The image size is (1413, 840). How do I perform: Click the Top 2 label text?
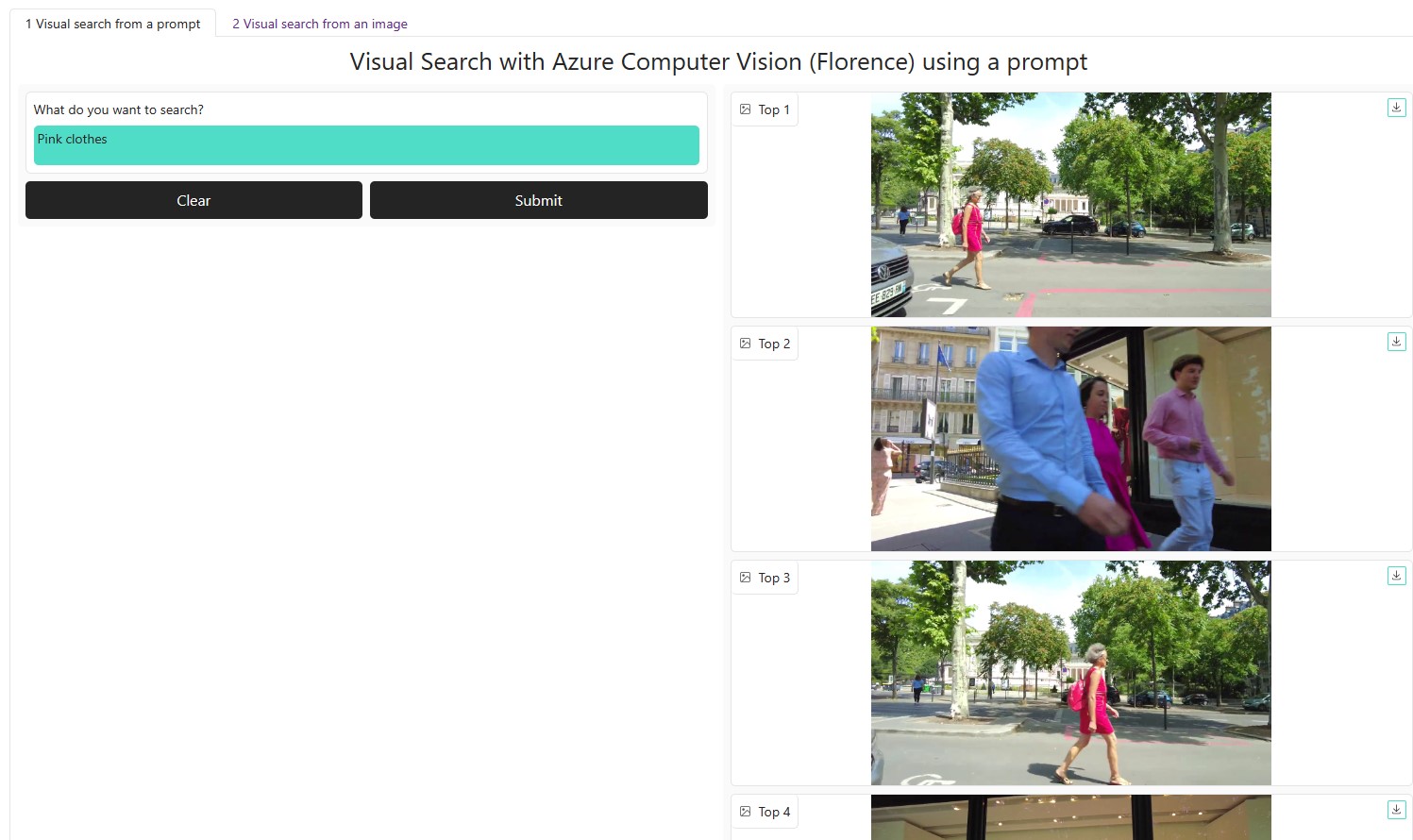(x=774, y=344)
